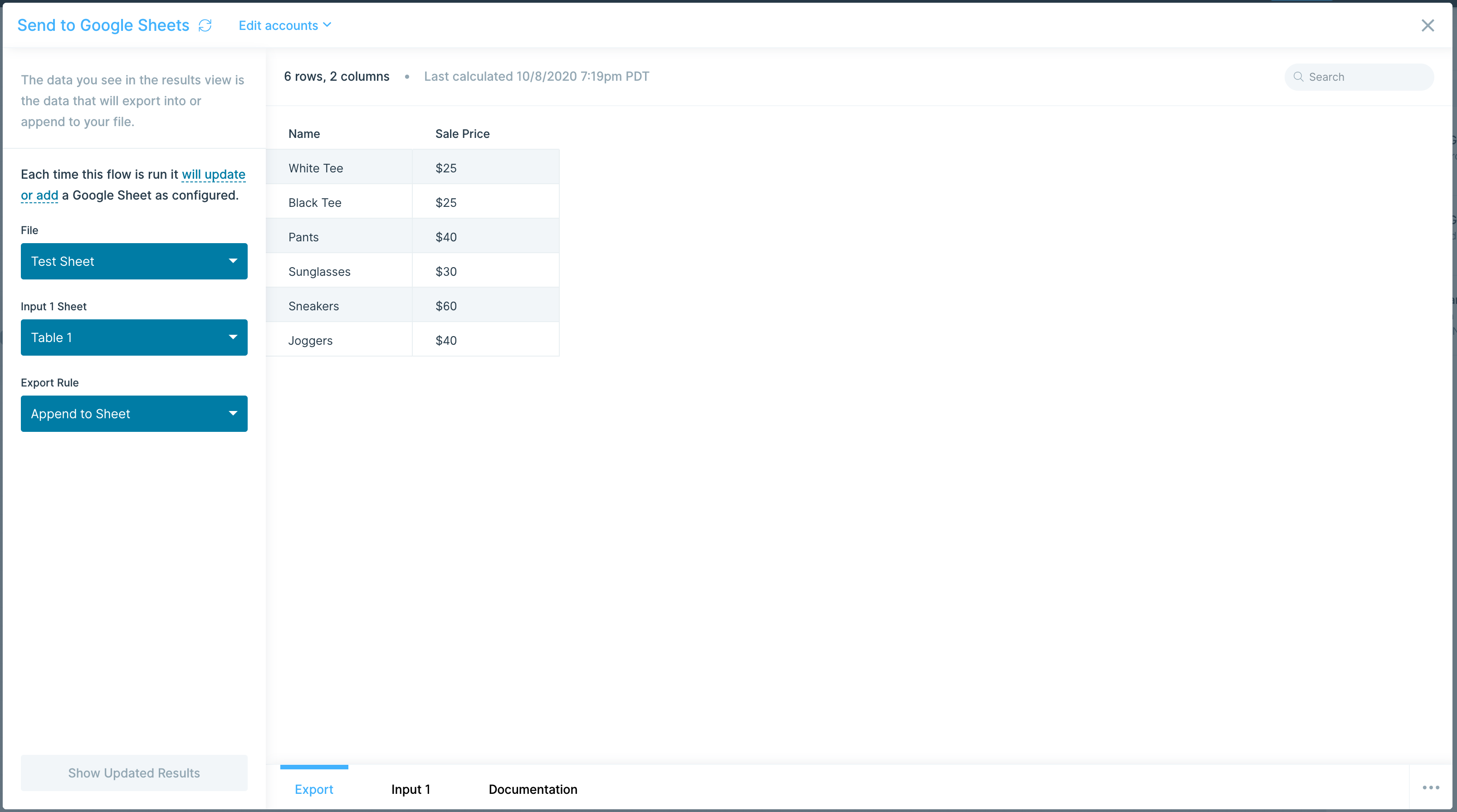This screenshot has height=812, width=1457.
Task: Open the Export Rule dropdown showing Append to Sheet
Action: click(134, 414)
